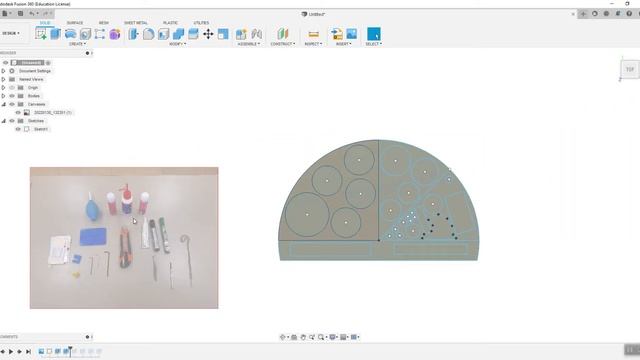Toggle visibility of the Canvases folder
The width and height of the screenshot is (640, 360).
(12, 104)
